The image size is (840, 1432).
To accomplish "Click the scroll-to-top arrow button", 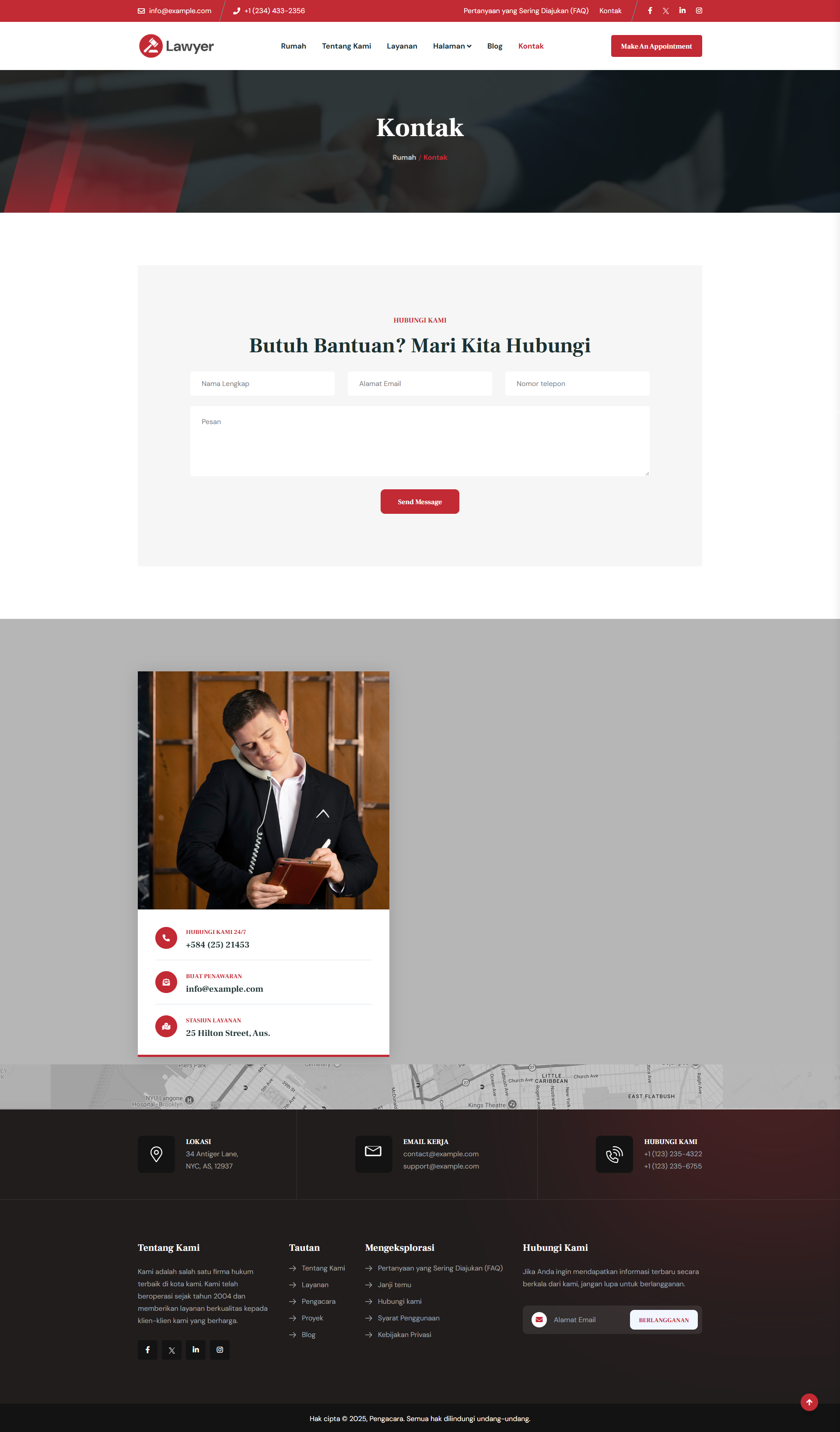I will 809,1402.
